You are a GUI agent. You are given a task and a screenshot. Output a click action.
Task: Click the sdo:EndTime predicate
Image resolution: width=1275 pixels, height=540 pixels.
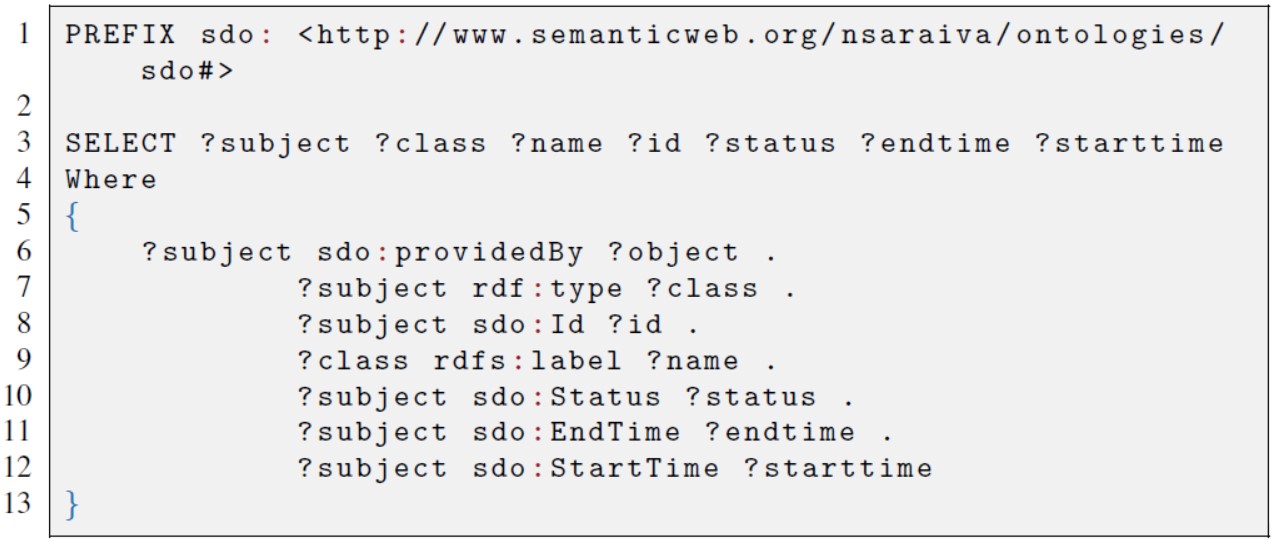[575, 433]
